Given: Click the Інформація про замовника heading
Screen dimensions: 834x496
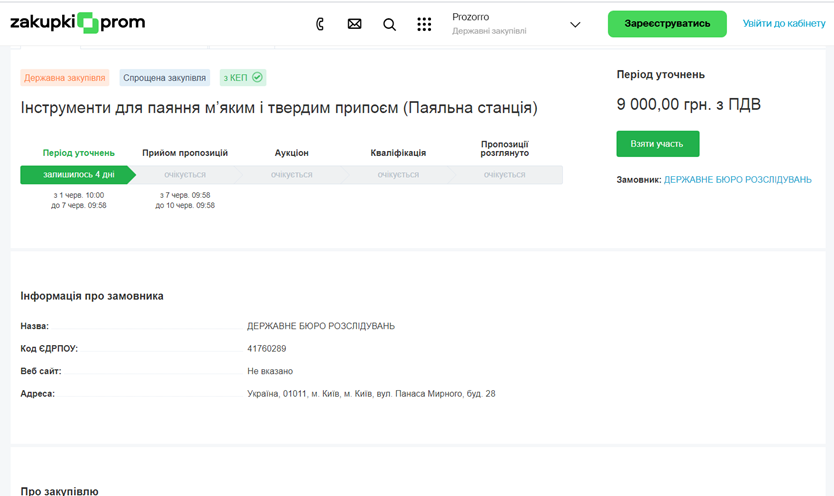Looking at the screenshot, I should click(x=92, y=296).
